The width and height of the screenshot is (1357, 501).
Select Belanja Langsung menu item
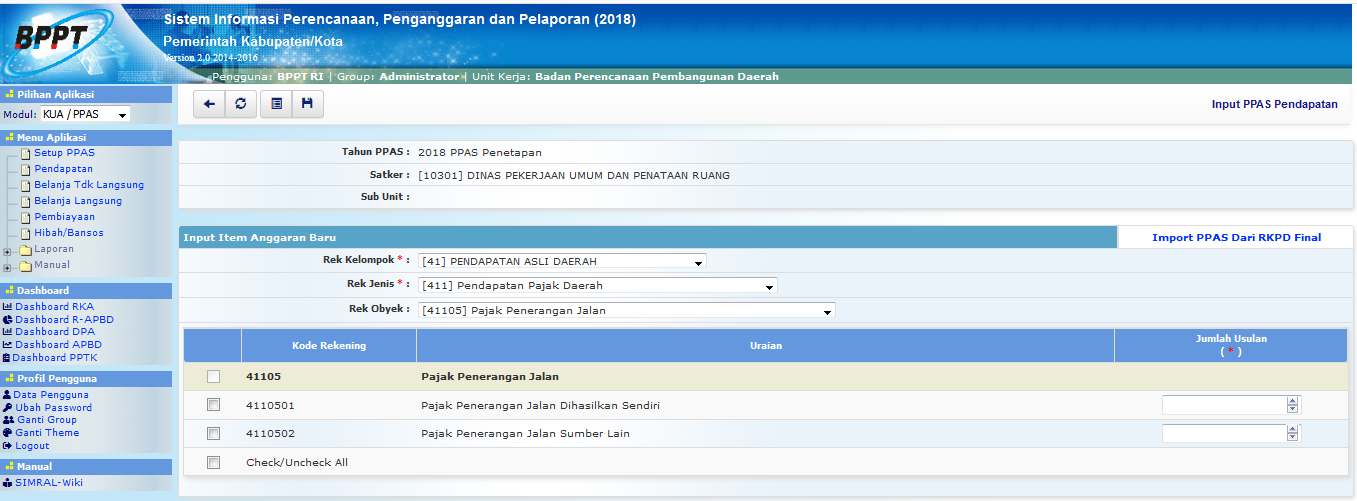(78, 201)
